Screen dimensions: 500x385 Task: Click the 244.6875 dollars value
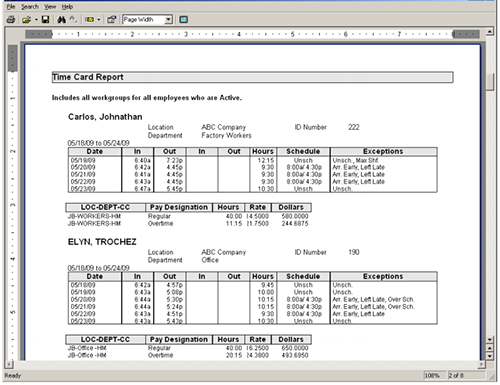(x=295, y=223)
